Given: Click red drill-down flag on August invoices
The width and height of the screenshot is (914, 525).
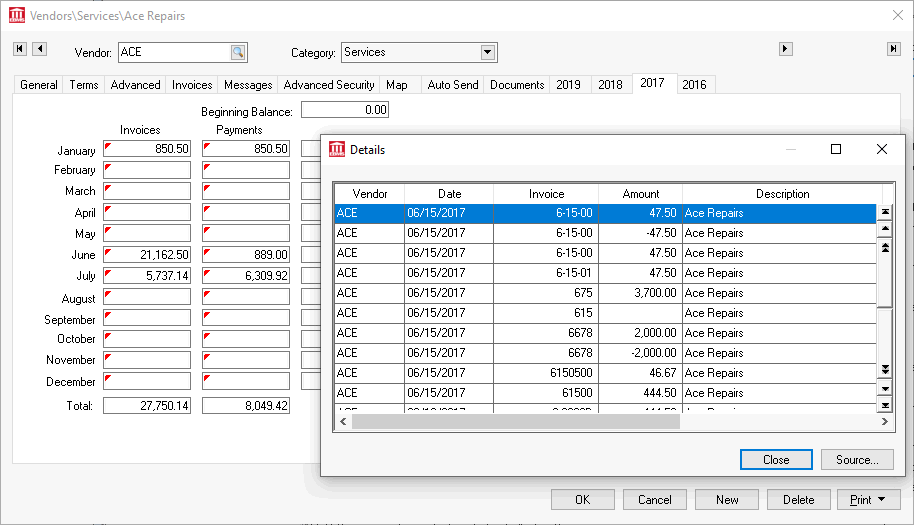Looking at the screenshot, I should click(x=108, y=294).
